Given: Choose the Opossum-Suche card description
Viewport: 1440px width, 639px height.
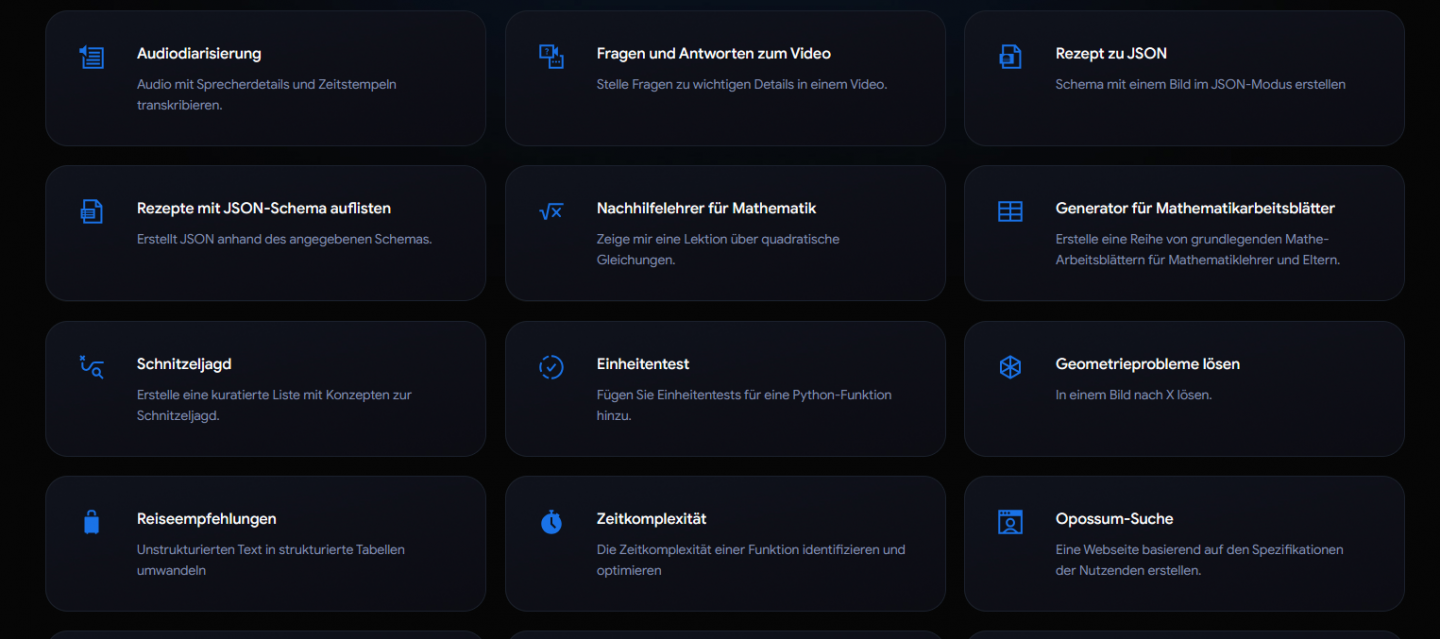Looking at the screenshot, I should (1199, 560).
